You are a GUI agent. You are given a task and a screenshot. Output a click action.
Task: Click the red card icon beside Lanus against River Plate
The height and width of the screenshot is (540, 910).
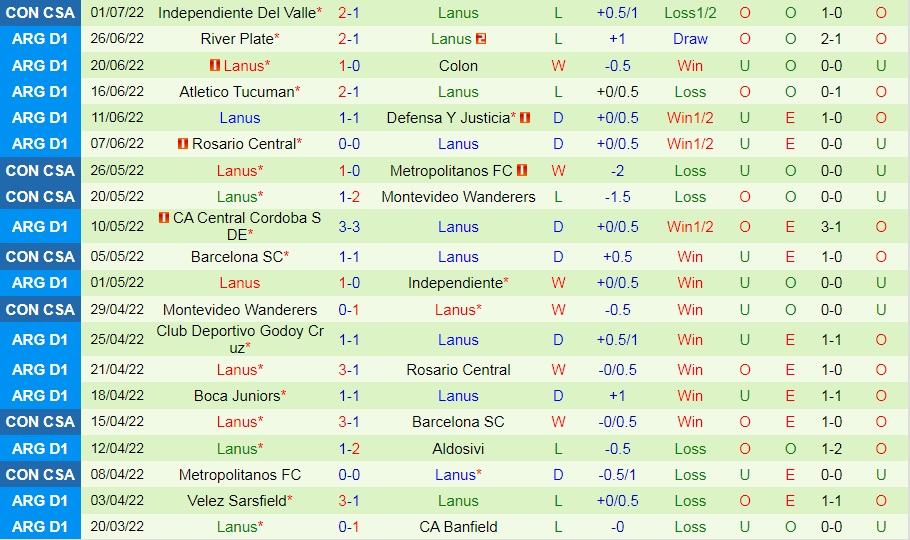click(481, 39)
